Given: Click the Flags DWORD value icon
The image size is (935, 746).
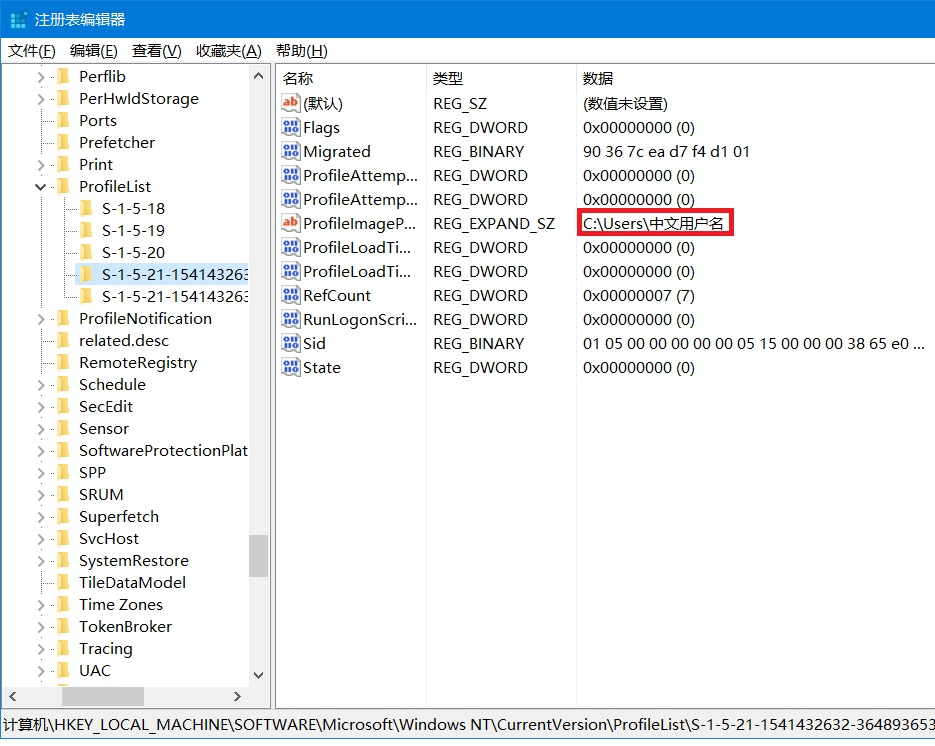Looking at the screenshot, I should pos(290,127).
